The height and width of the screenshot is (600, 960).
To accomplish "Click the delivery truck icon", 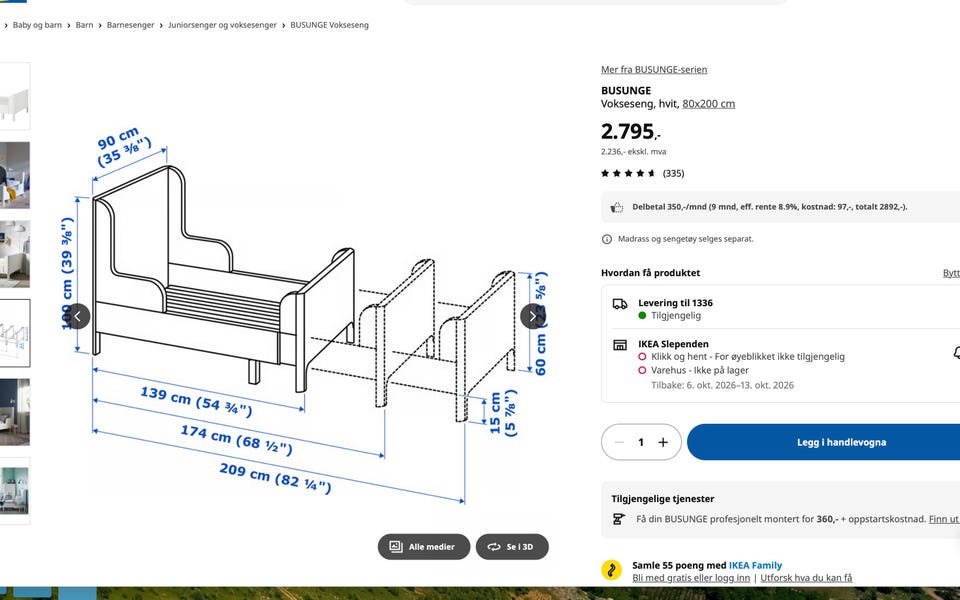I will pyautogui.click(x=620, y=304).
